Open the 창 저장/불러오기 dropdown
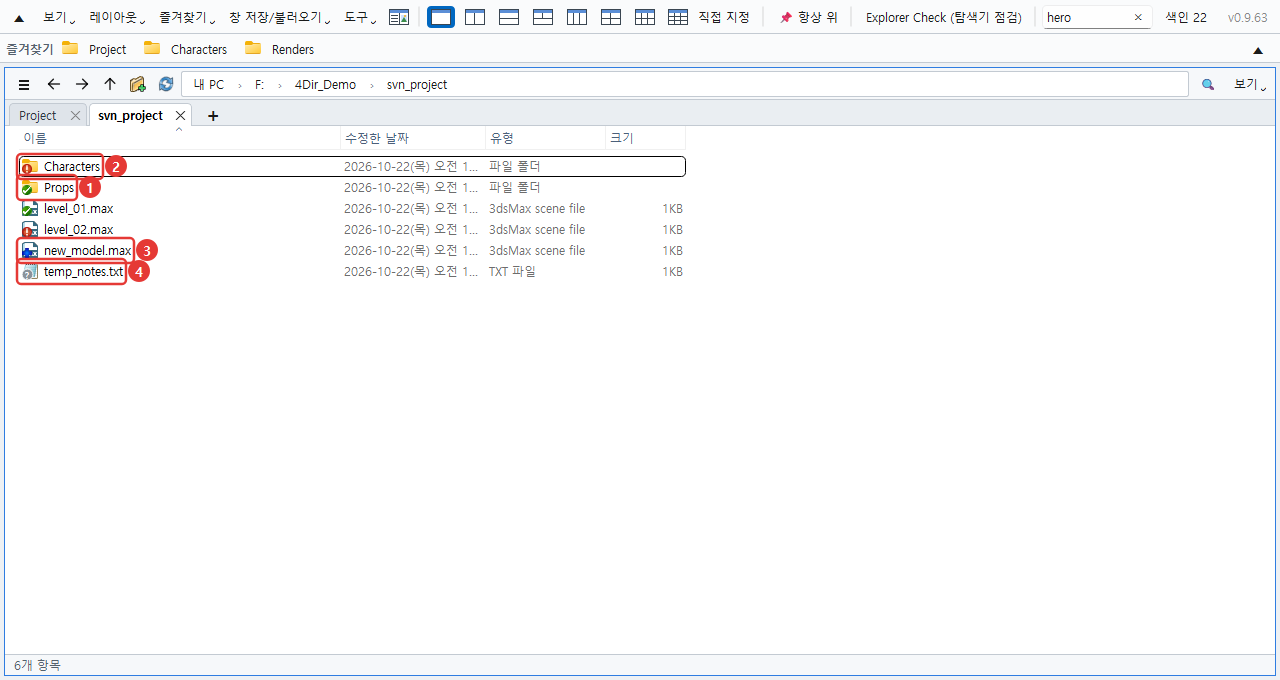The image size is (1280, 680). tap(279, 17)
